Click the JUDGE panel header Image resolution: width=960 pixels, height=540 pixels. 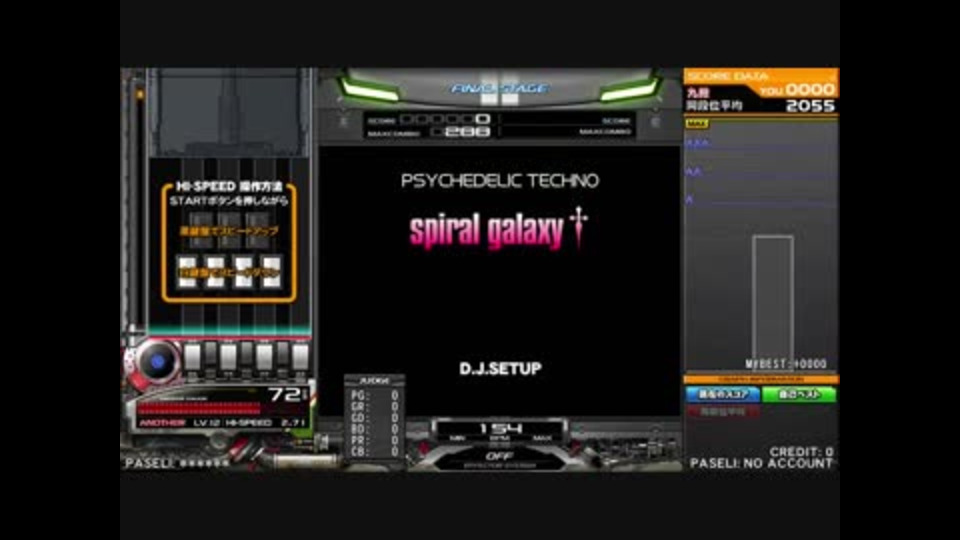tap(374, 381)
